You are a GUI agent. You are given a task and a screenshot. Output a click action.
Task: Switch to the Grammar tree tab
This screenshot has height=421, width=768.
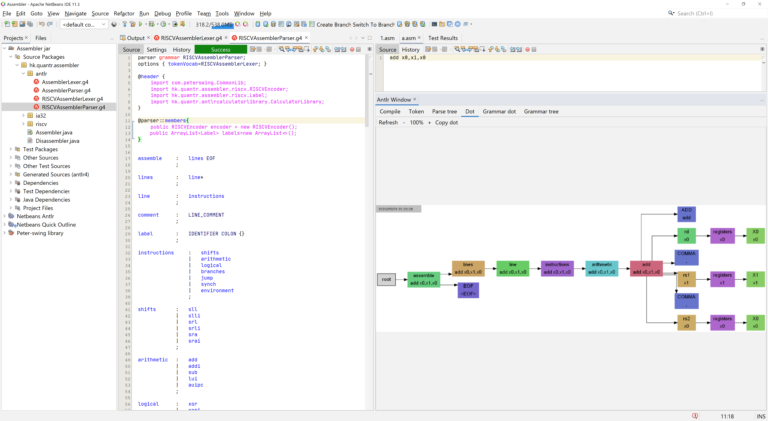tap(541, 112)
